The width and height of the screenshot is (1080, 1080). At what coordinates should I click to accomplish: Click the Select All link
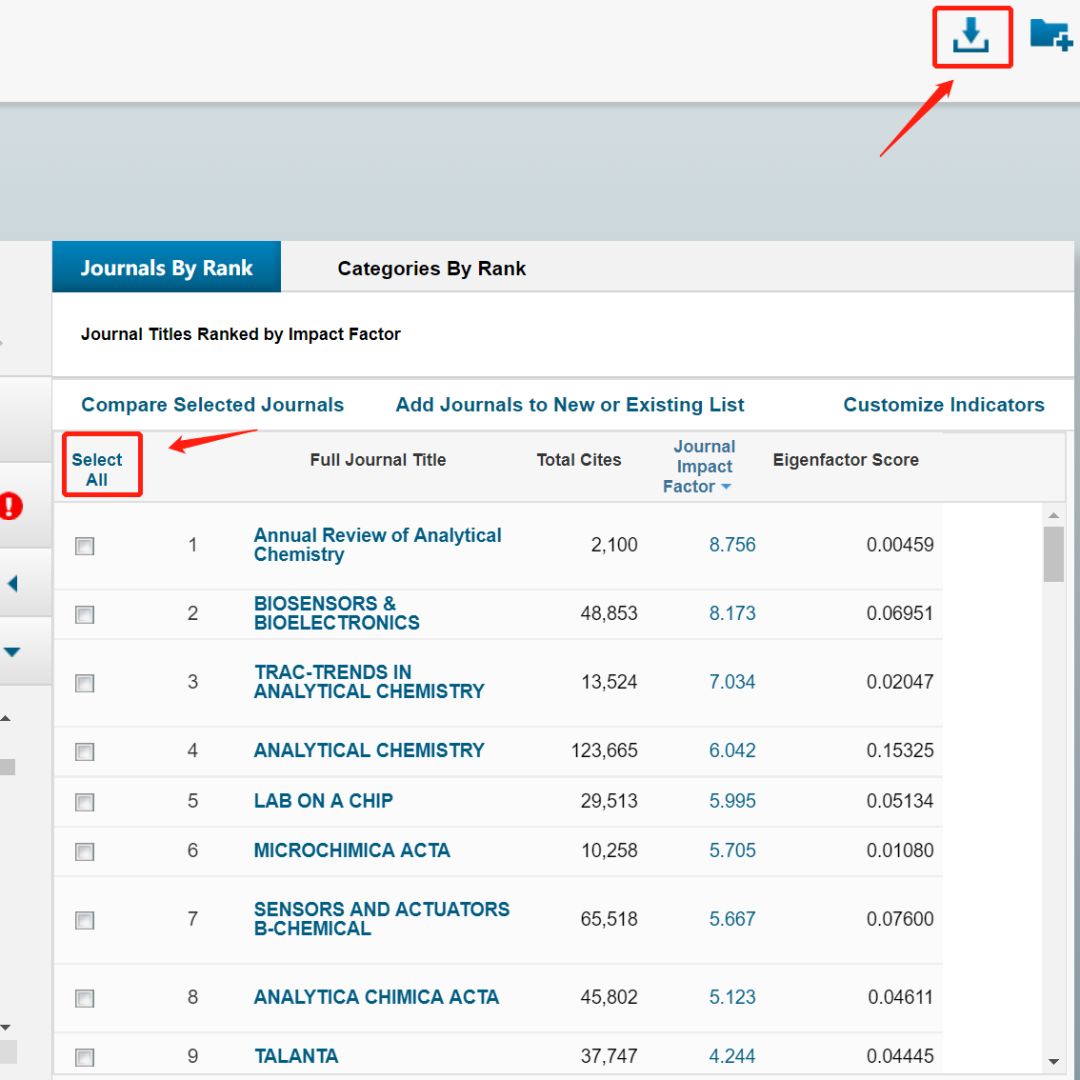click(x=97, y=470)
